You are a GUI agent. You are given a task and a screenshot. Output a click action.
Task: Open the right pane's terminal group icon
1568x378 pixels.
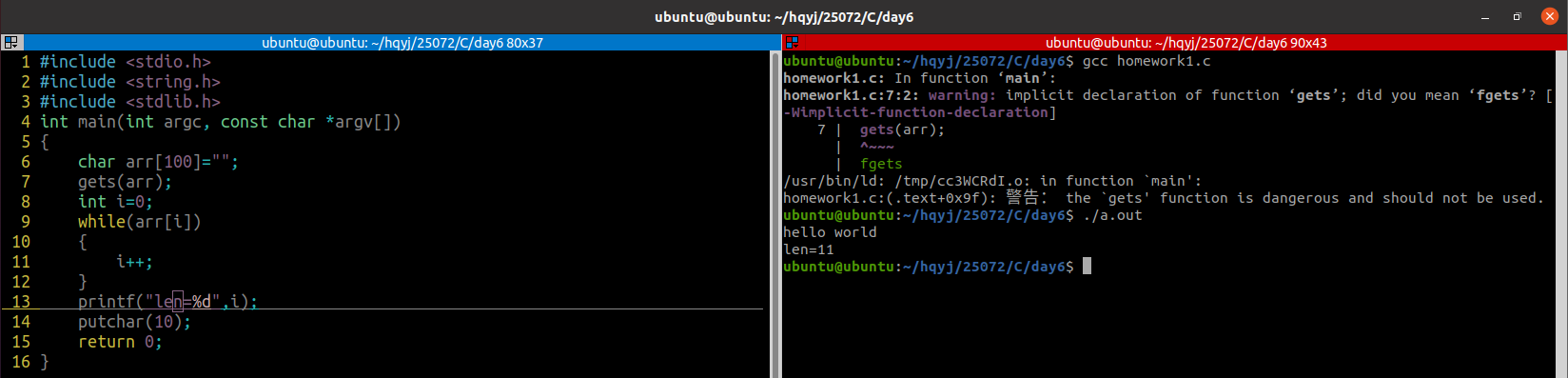(792, 43)
